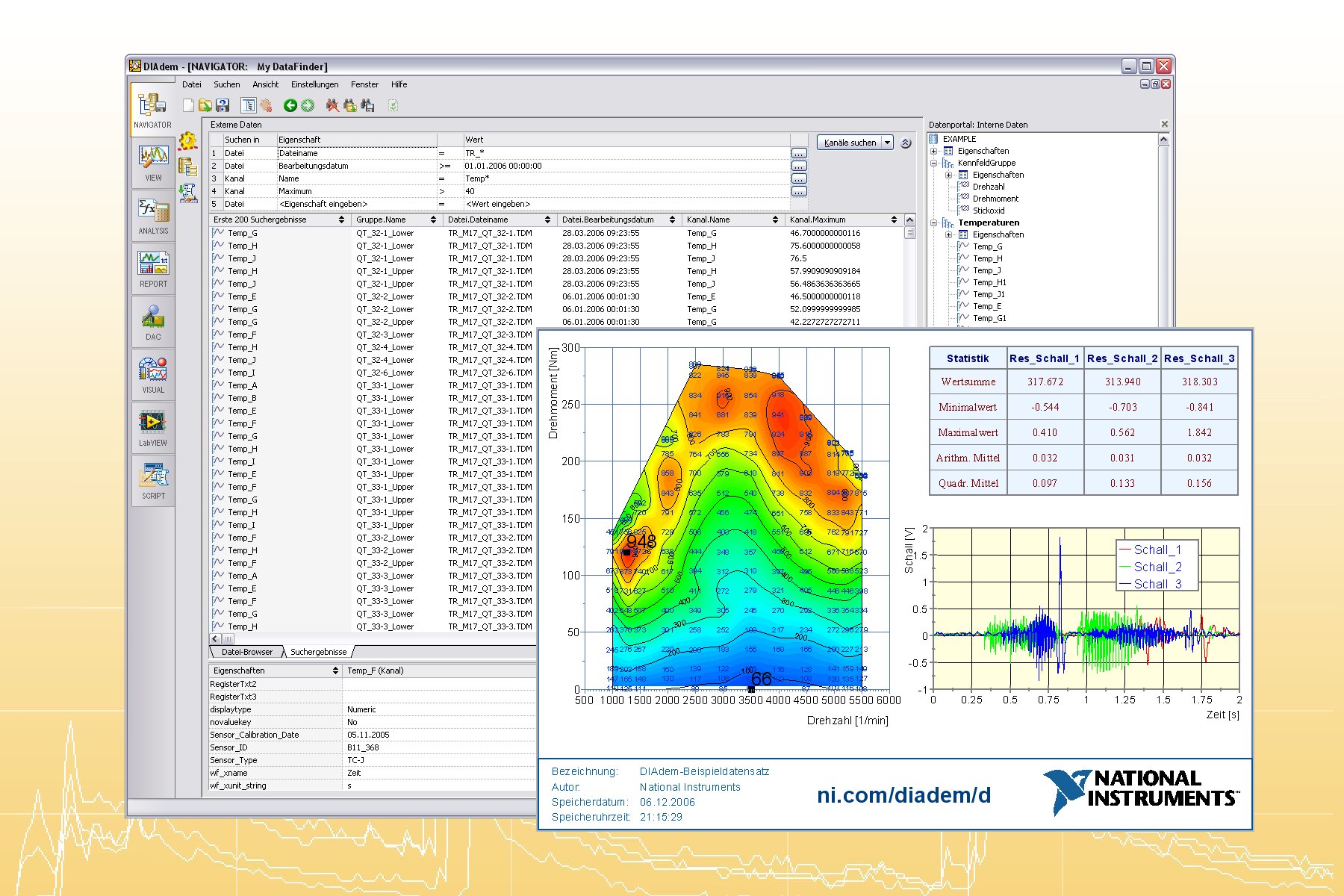Viewport: 1344px width, 896px height.
Task: Switch to the Suchergebnisse tab
Action: [319, 652]
